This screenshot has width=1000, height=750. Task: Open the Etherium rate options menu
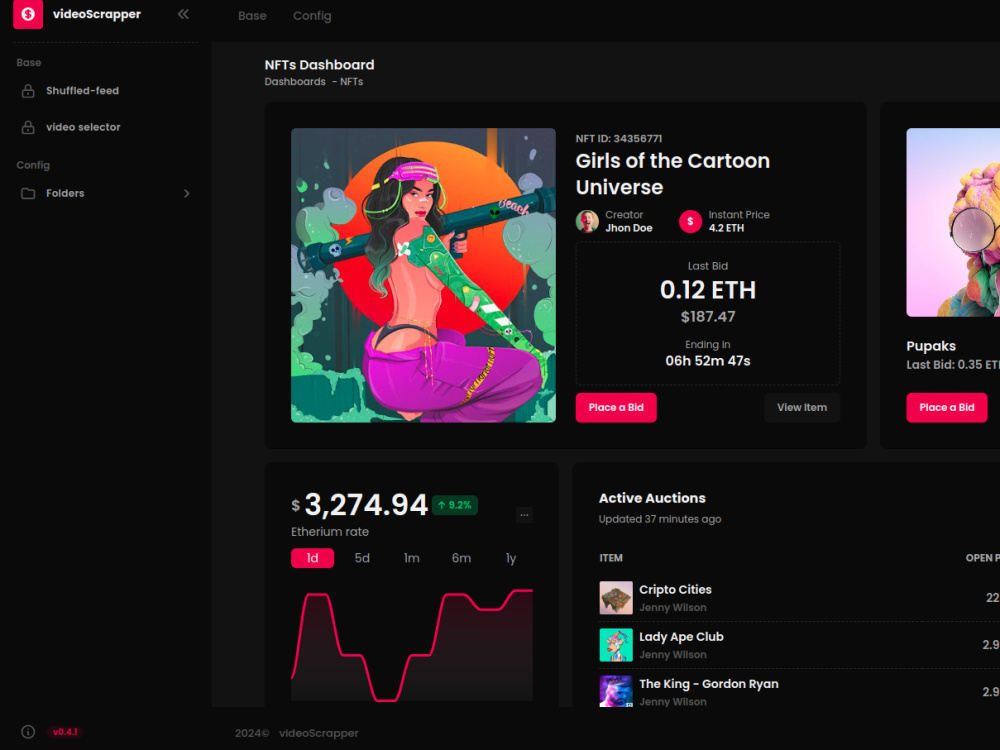524,515
